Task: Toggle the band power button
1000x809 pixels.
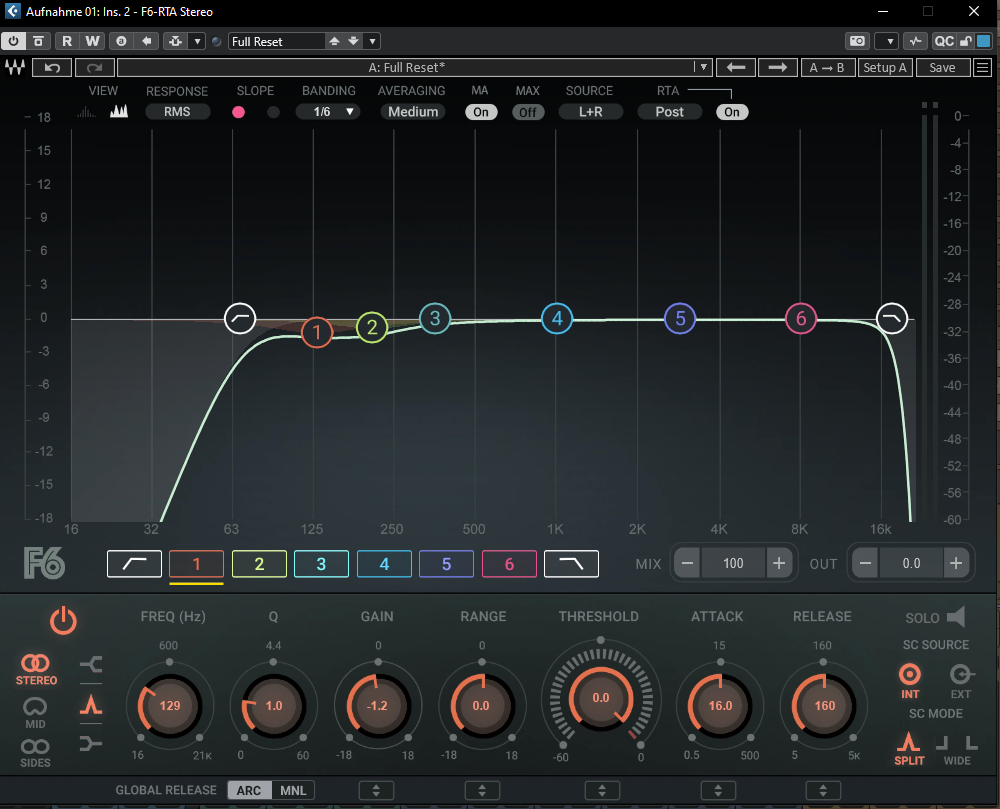Action: click(x=63, y=621)
